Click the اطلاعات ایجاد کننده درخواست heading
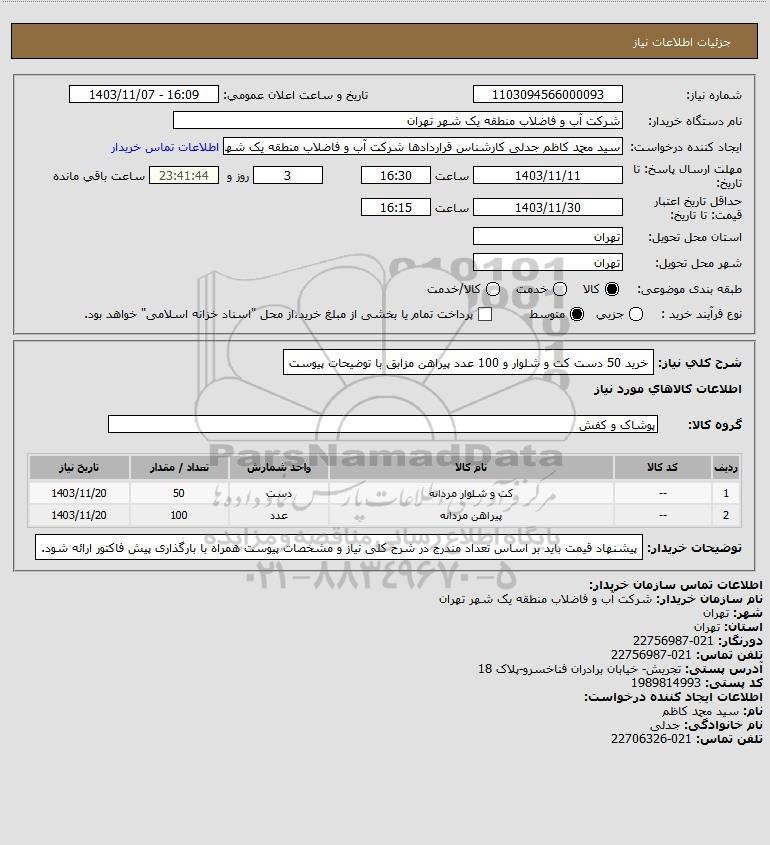 click(674, 697)
